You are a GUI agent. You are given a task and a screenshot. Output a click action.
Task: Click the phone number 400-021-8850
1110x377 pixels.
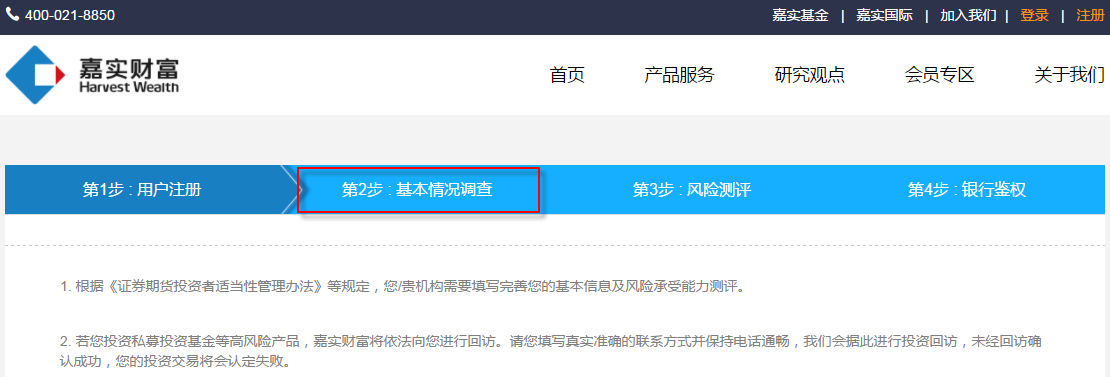[69, 16]
